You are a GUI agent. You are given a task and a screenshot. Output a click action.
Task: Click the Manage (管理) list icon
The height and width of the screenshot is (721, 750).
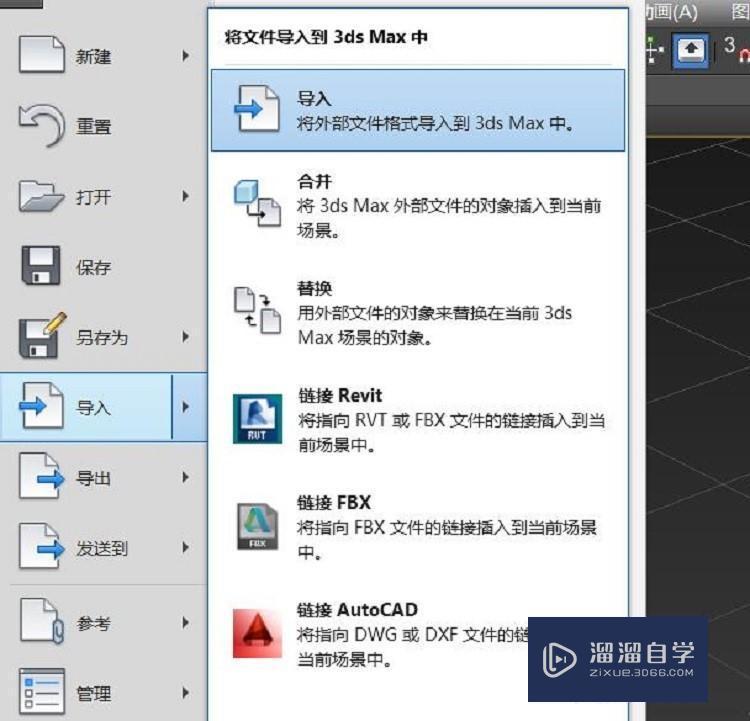tap(42, 691)
